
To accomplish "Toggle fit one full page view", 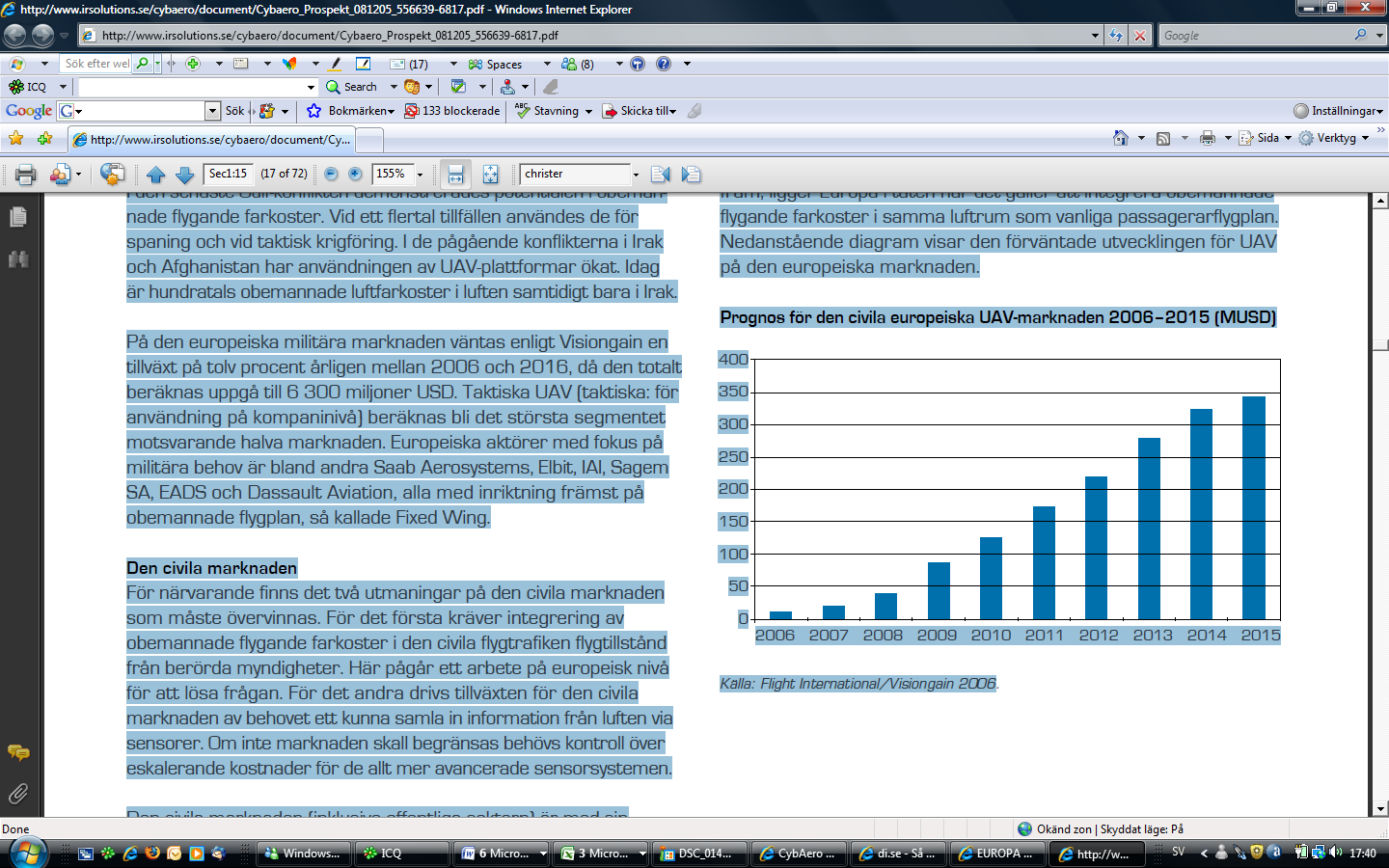I will pos(490,175).
